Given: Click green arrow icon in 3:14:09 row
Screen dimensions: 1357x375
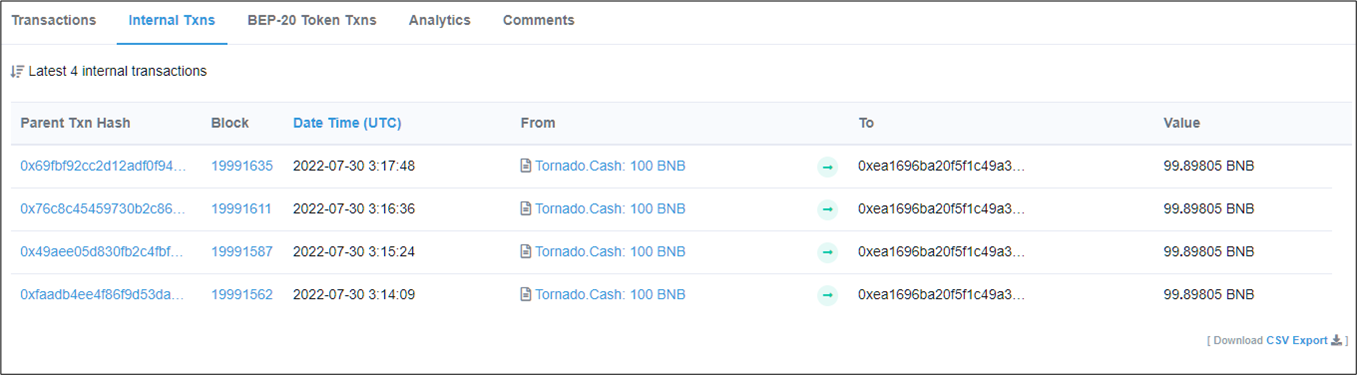Looking at the screenshot, I should coord(827,296).
